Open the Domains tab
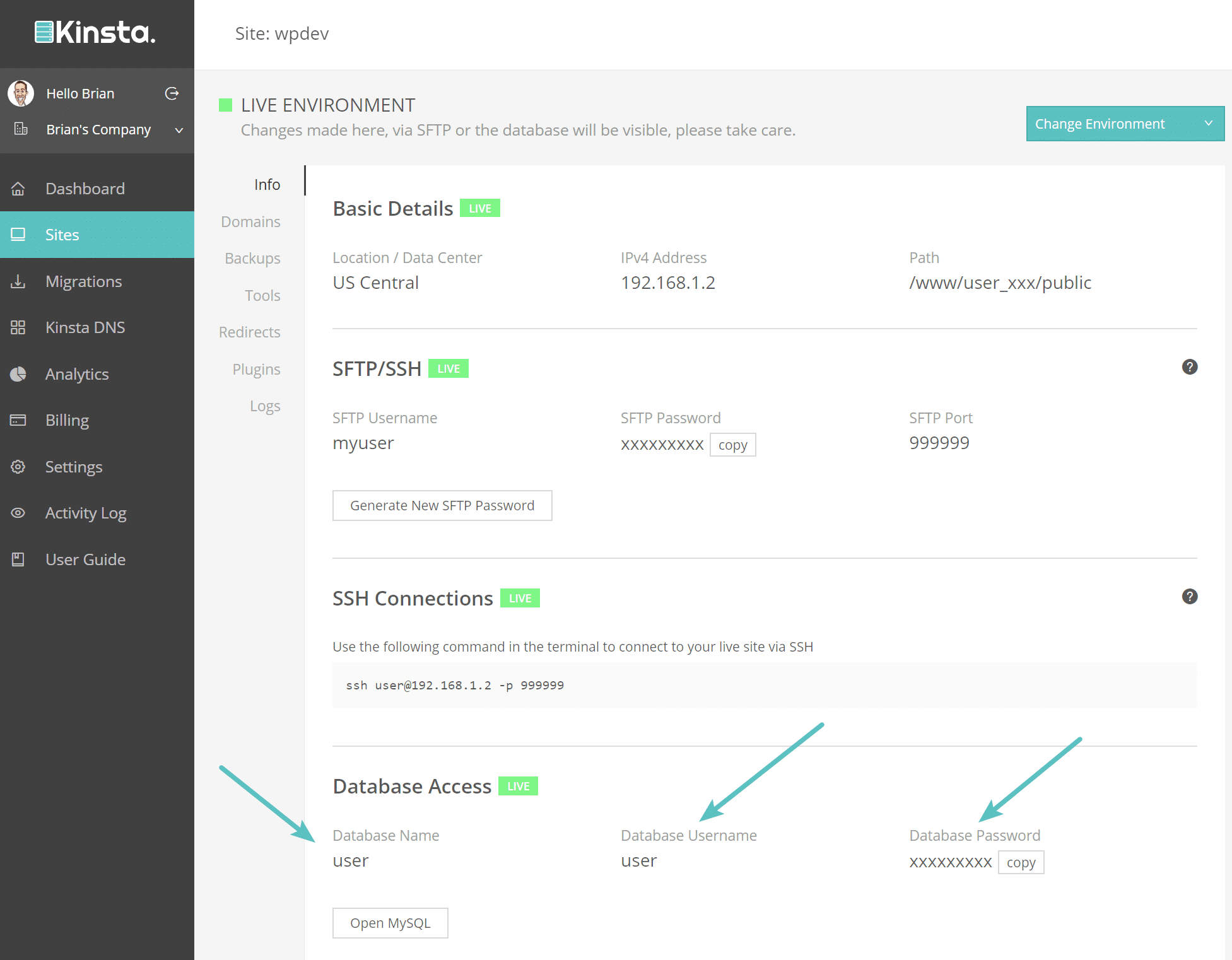The image size is (1232, 960). [x=250, y=221]
